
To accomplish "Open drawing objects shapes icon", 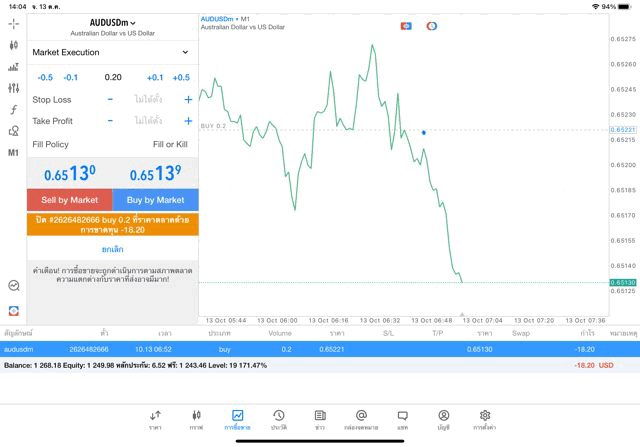I will pos(13,131).
